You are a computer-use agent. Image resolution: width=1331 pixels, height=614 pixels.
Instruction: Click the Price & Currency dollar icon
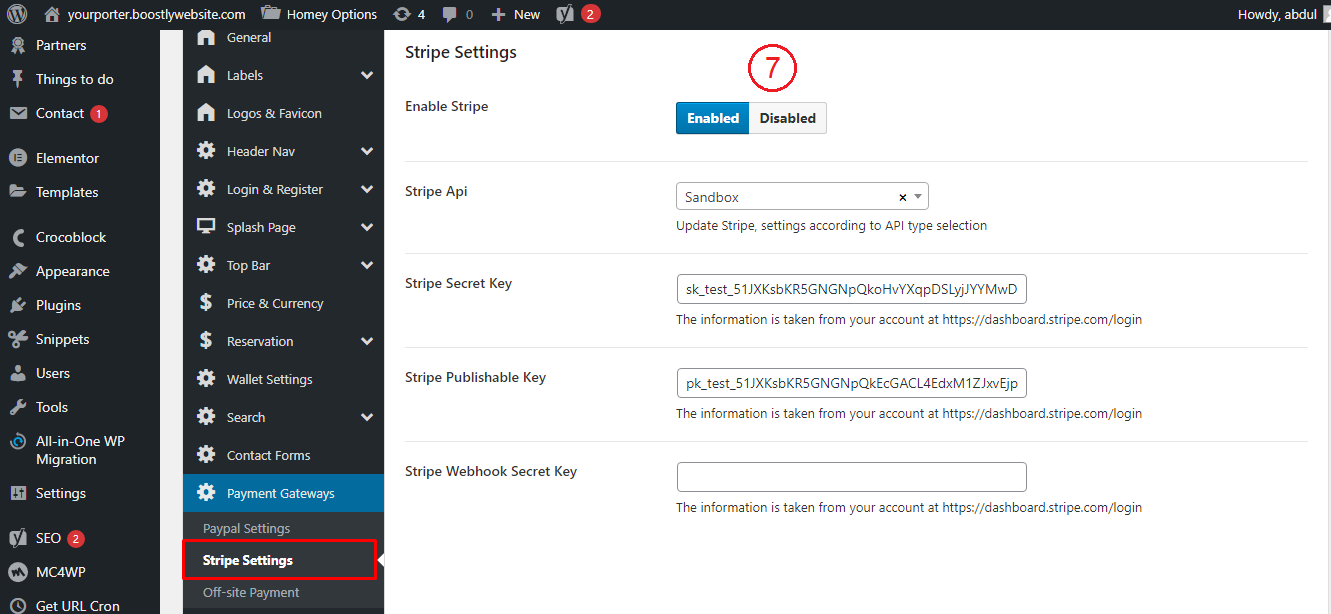click(206, 303)
